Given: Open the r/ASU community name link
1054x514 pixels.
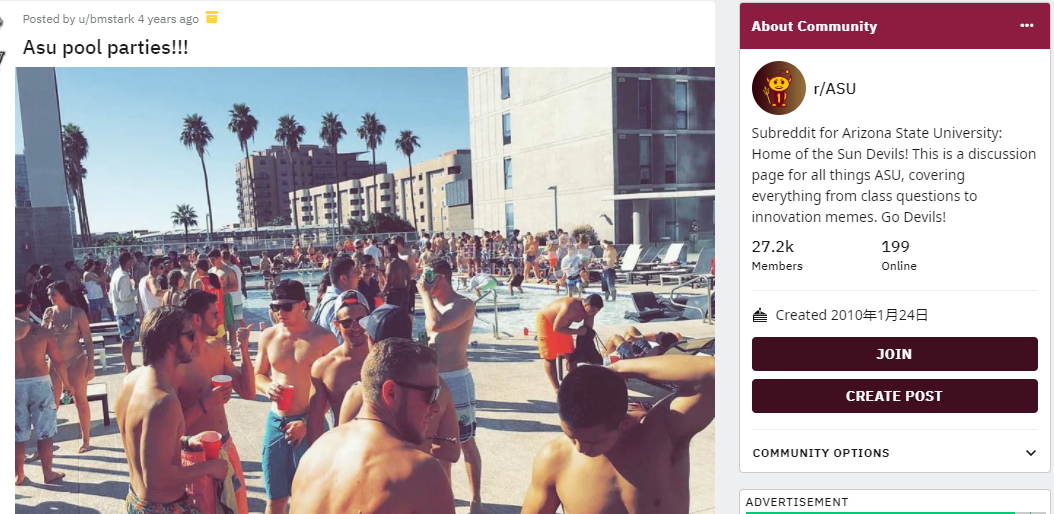Looking at the screenshot, I should [834, 88].
